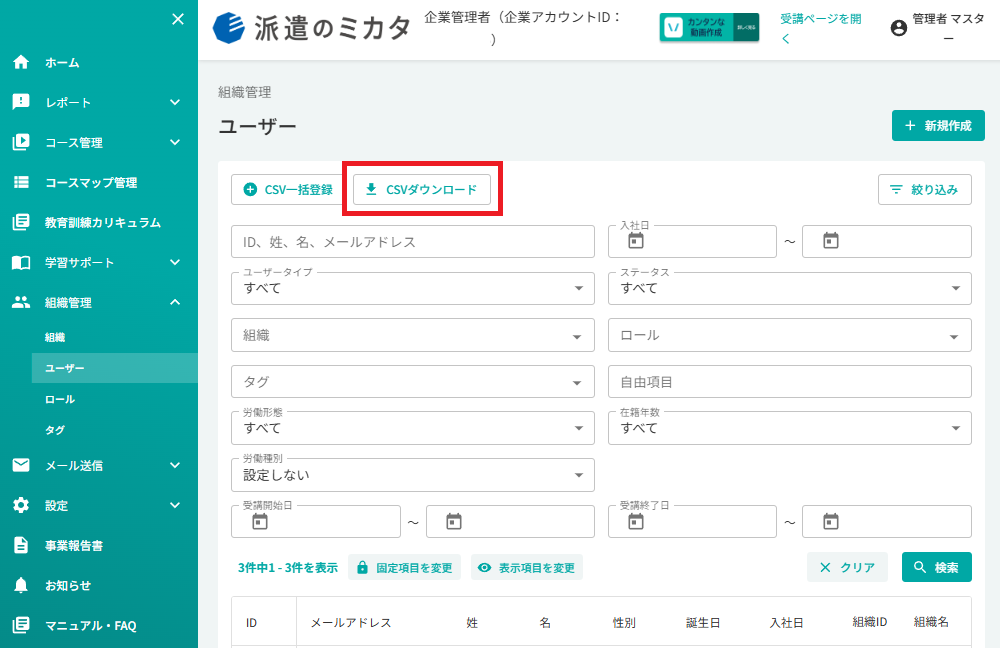
Task: Click 固定項目を変更 button
Action: [404, 568]
